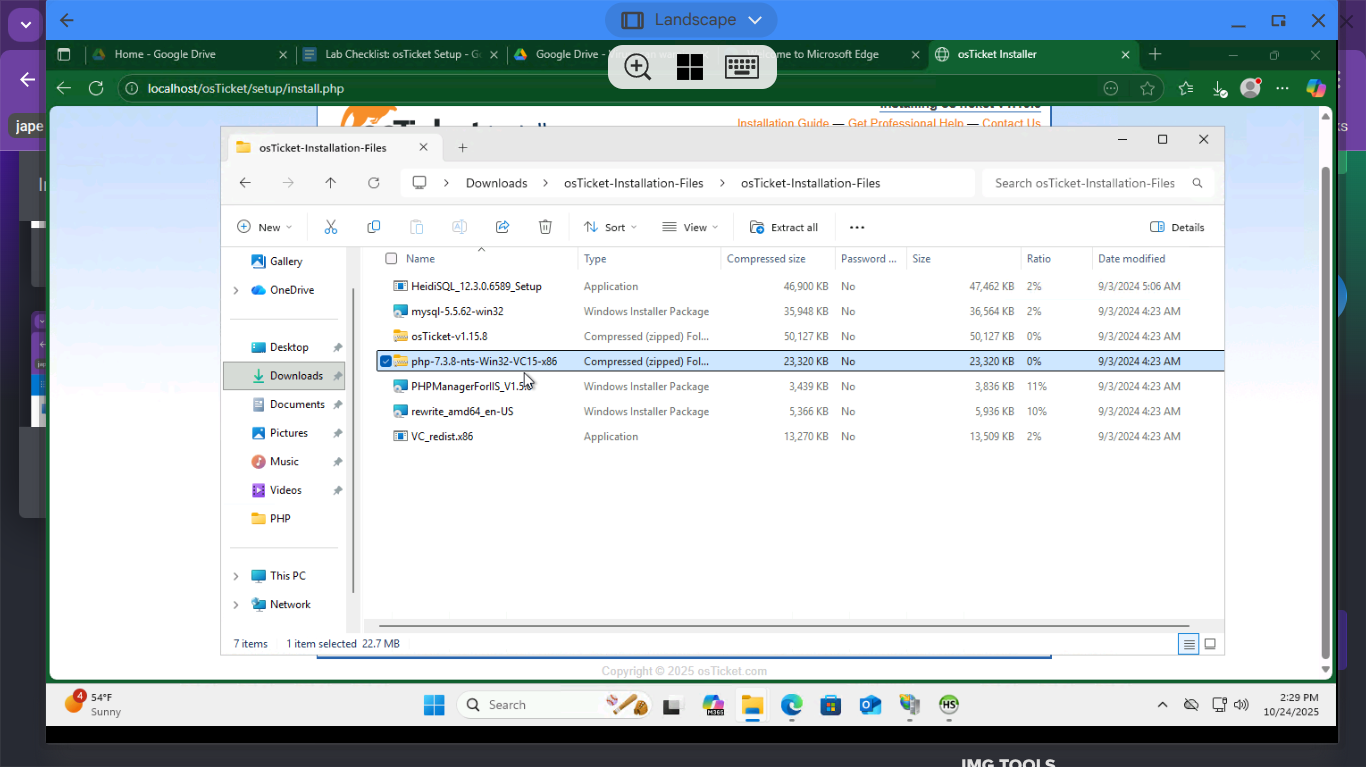
Task: Open the New dropdown in Explorer
Action: click(x=264, y=227)
